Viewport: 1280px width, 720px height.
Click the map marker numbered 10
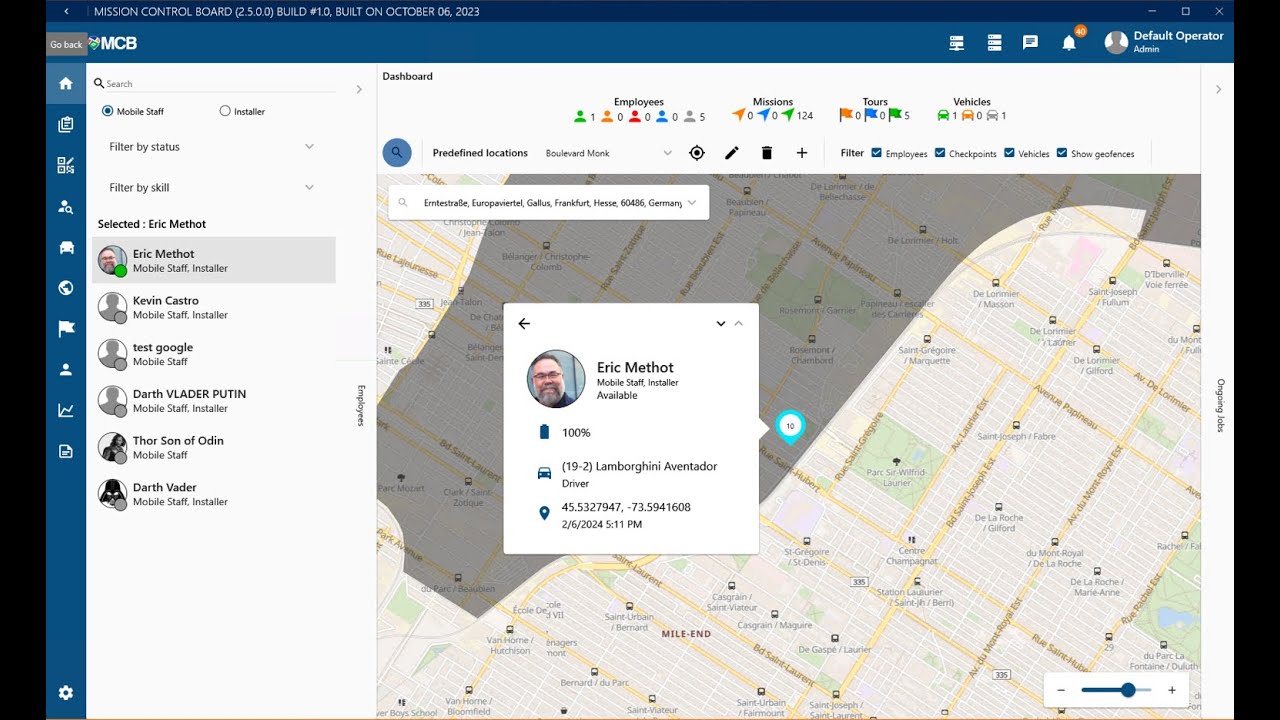[x=790, y=427]
